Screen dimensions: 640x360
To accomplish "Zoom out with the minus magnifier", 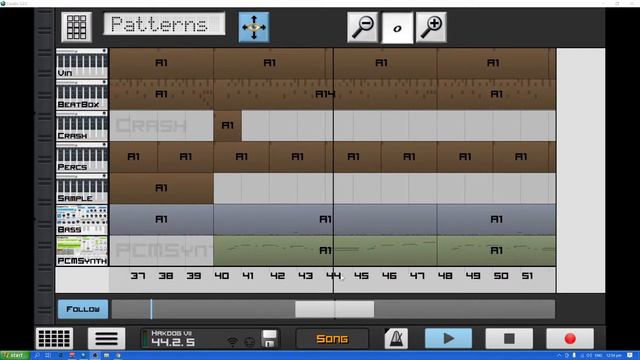I will (x=362, y=27).
